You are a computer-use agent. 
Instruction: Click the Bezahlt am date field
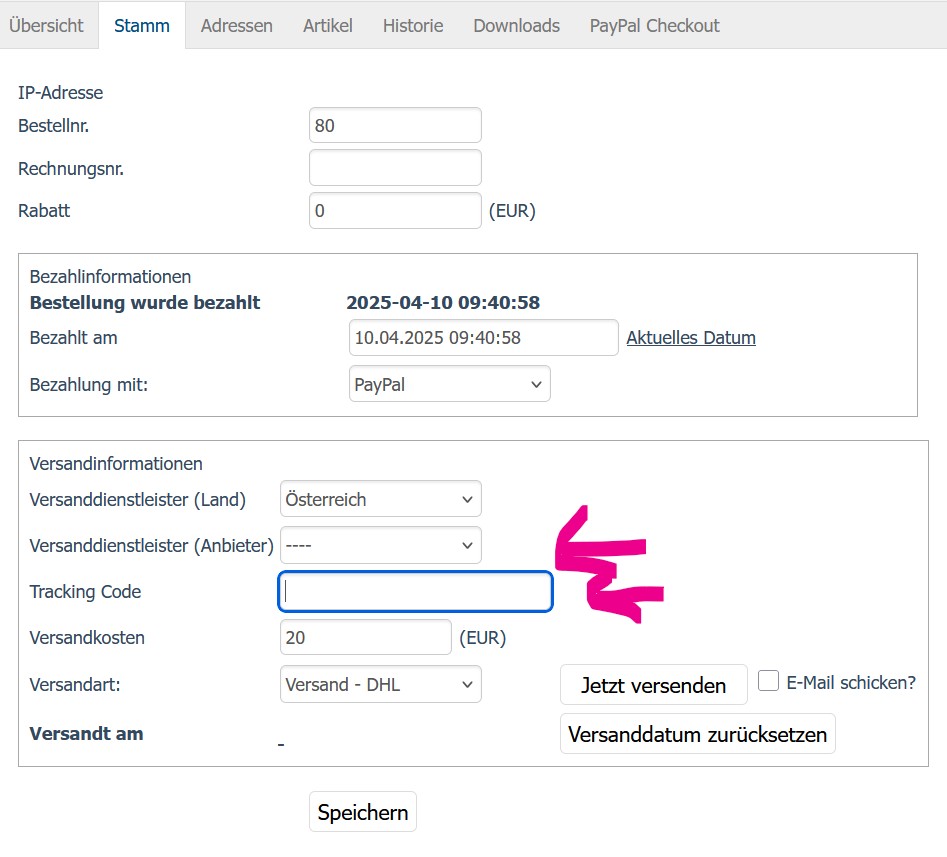[483, 338]
